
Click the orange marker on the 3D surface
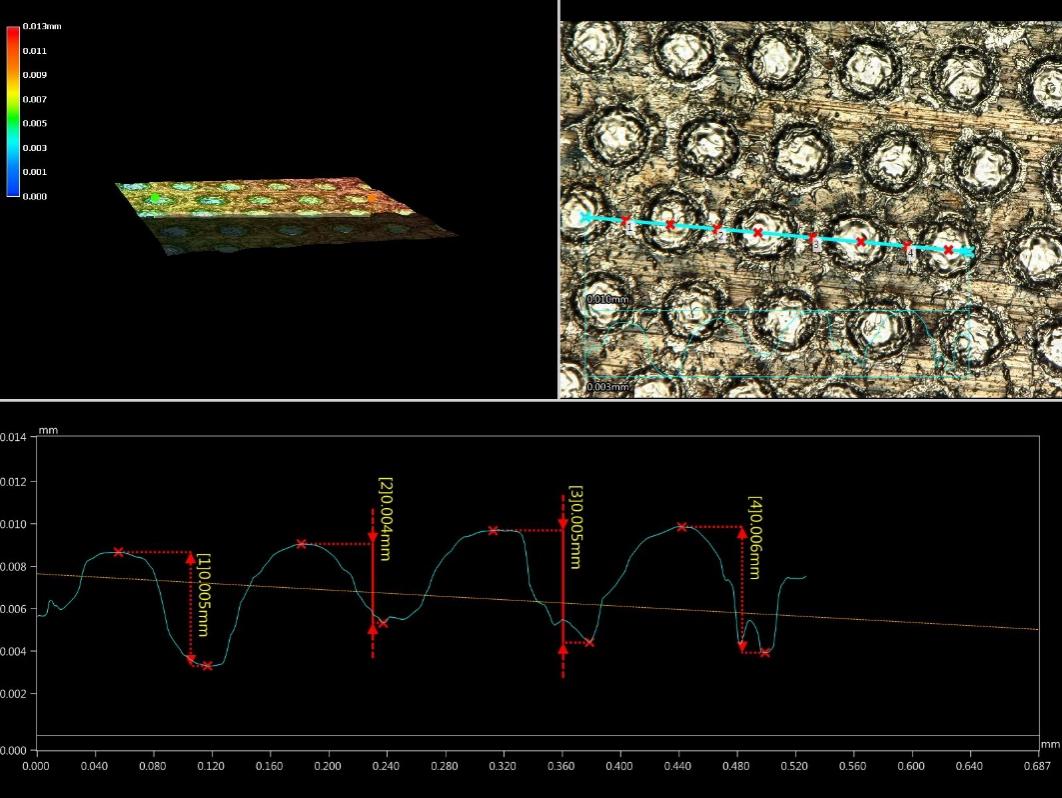tap(372, 198)
